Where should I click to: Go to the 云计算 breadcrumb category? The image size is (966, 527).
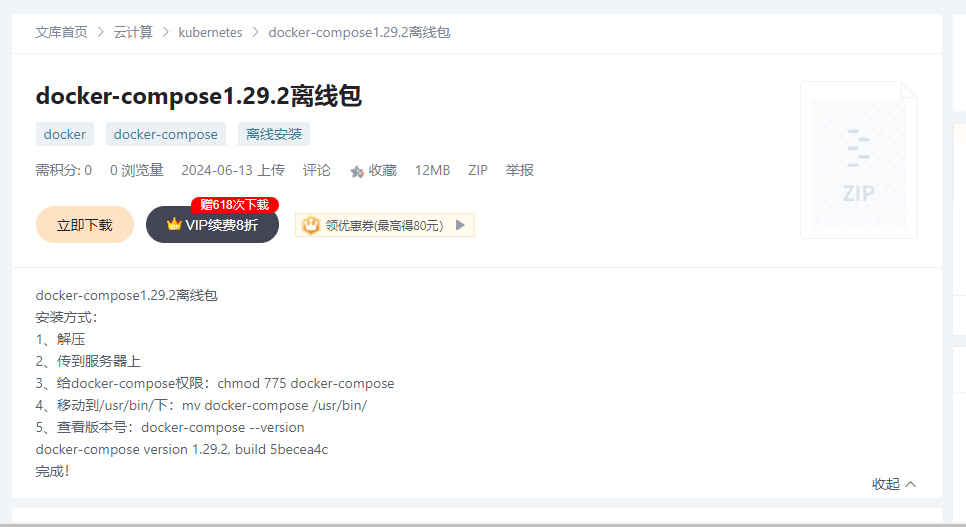pyautogui.click(x=133, y=32)
